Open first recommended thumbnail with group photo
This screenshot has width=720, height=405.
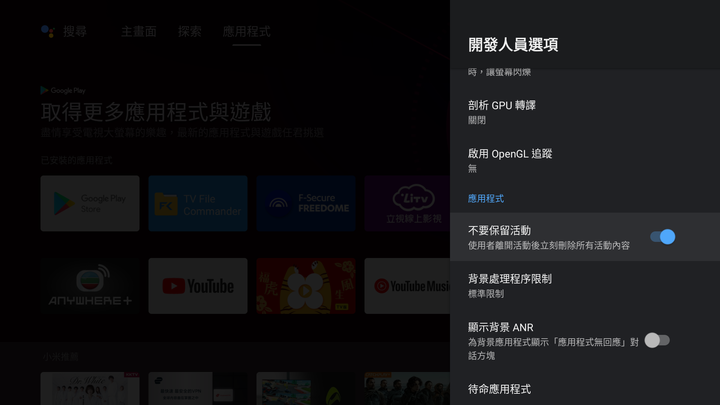(x=90, y=388)
